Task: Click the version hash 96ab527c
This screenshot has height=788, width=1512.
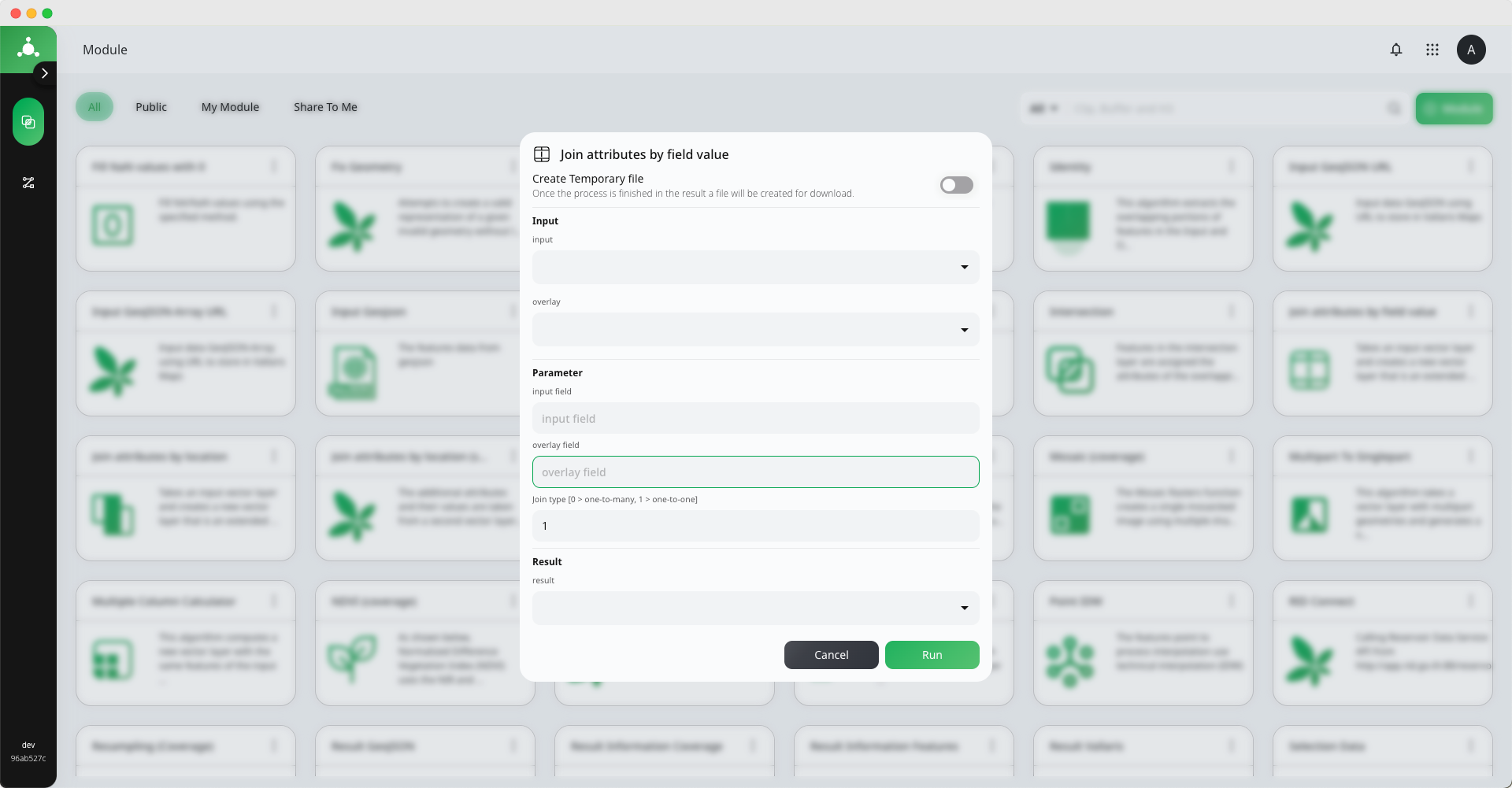Action: pyautogui.click(x=28, y=759)
